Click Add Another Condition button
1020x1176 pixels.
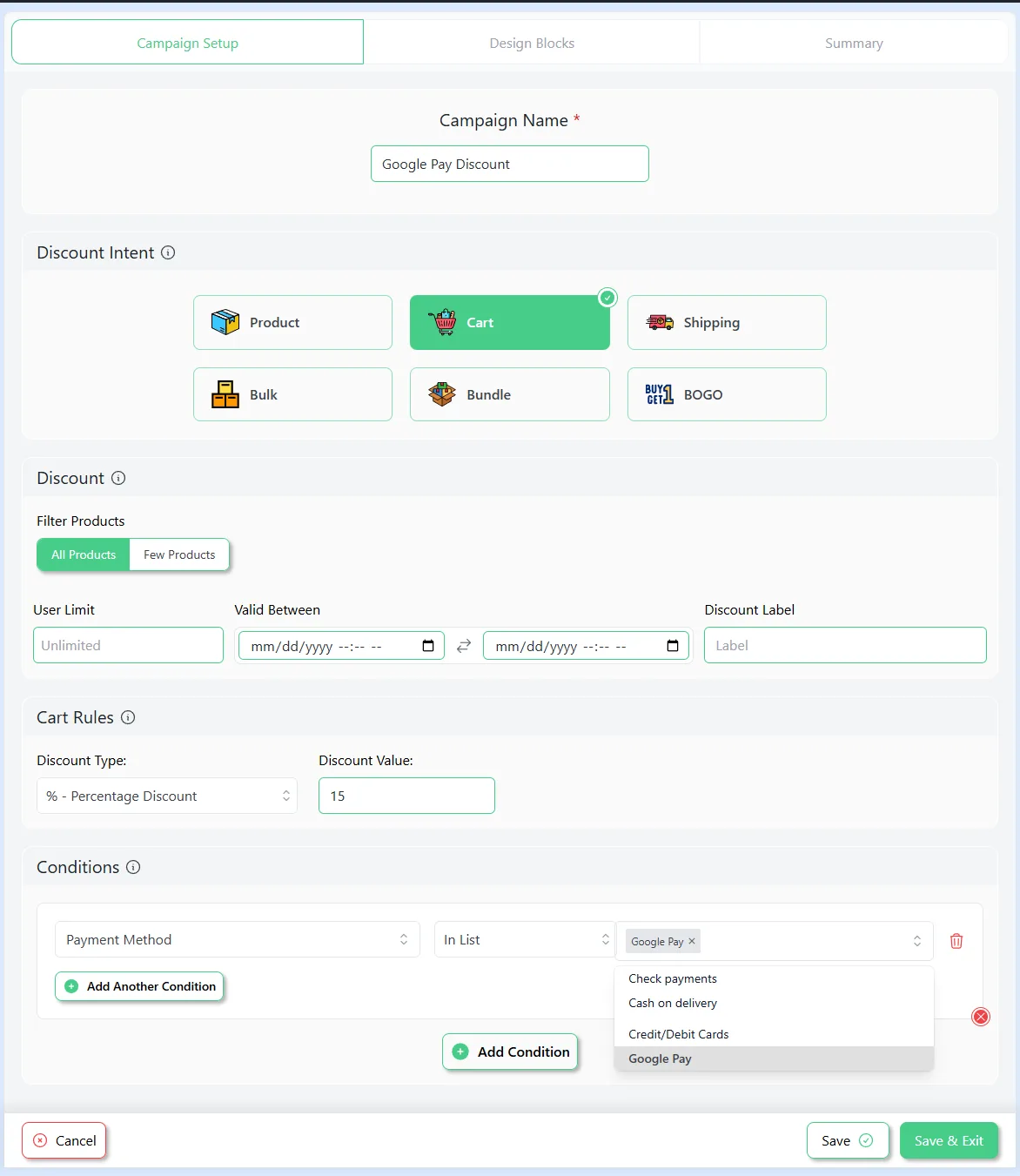click(x=139, y=986)
